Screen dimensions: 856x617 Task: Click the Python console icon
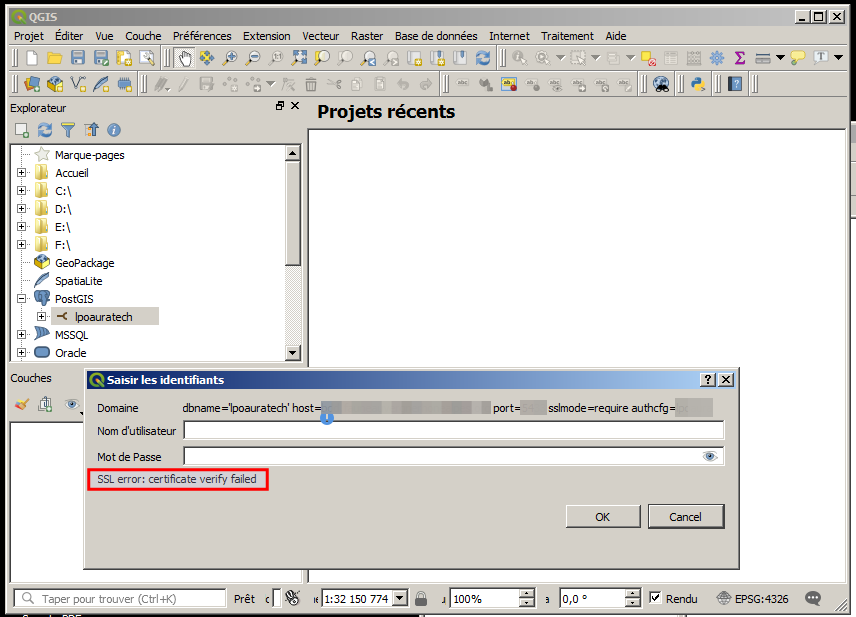coord(698,84)
